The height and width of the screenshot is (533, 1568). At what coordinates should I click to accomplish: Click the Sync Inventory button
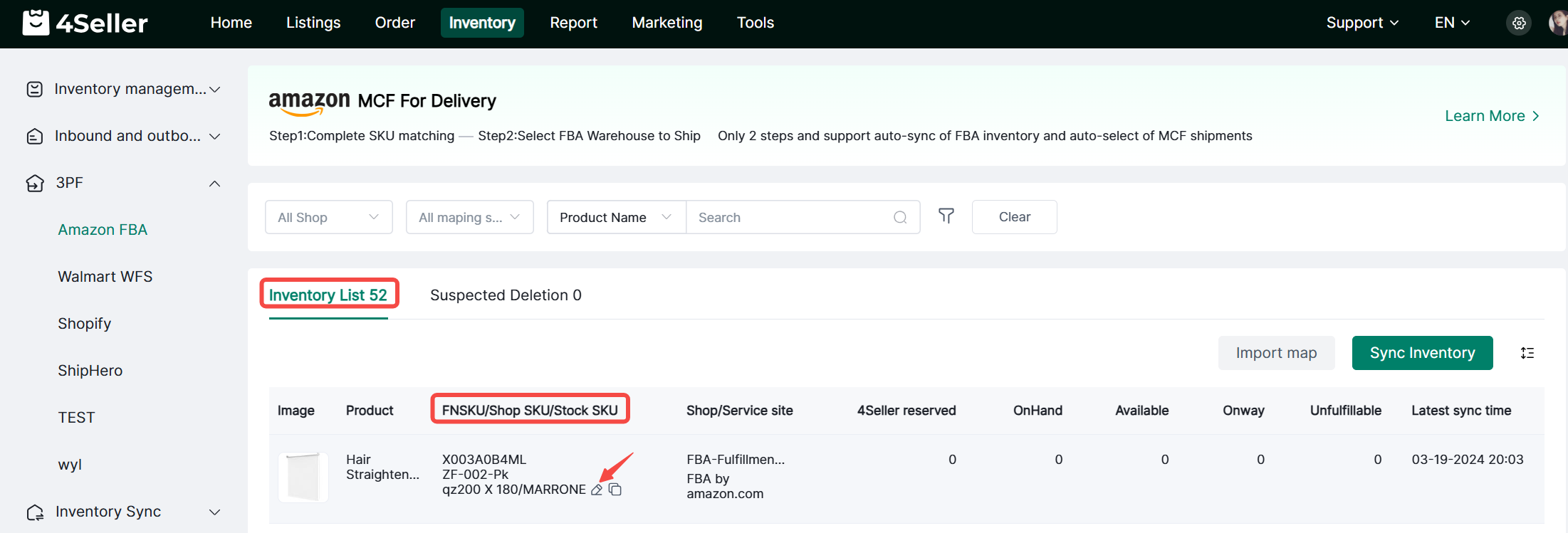1422,353
